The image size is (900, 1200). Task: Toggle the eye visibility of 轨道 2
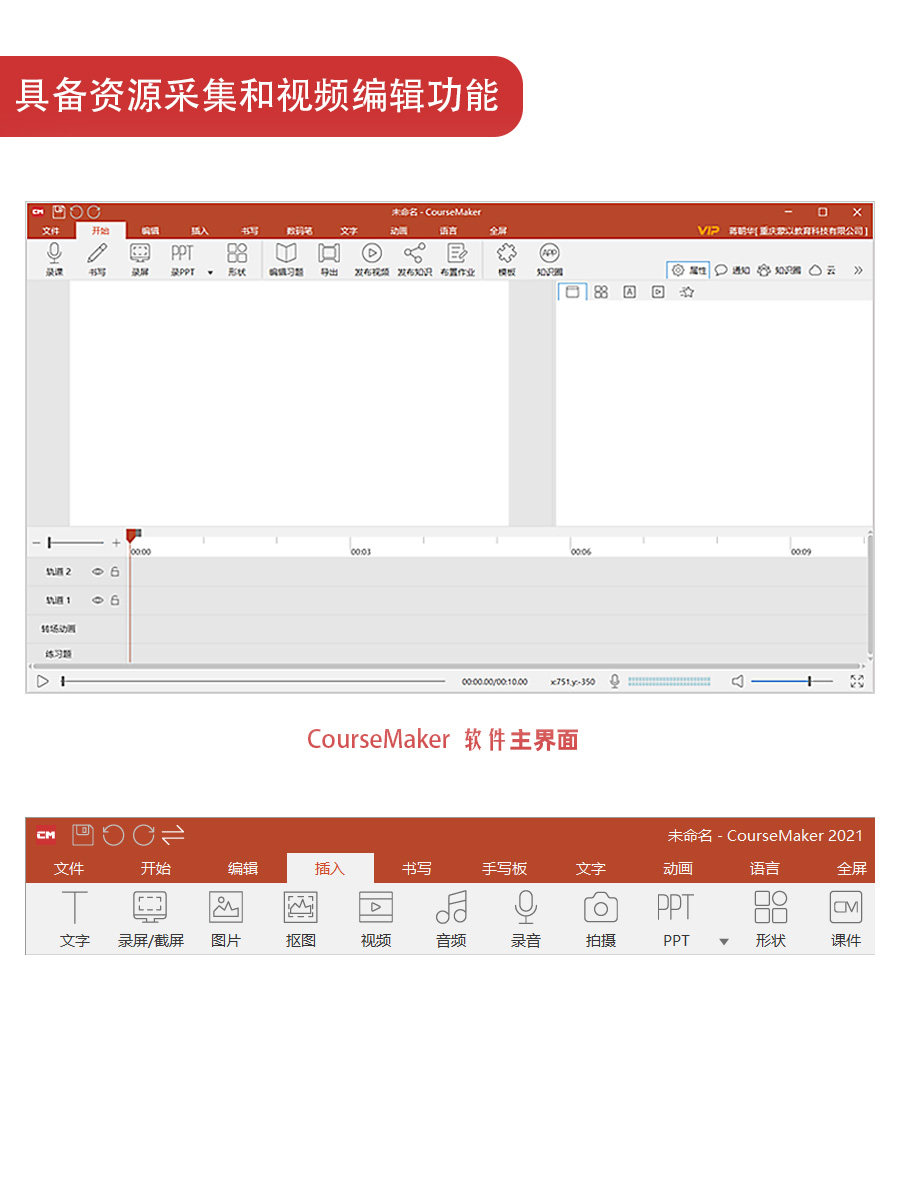98,572
